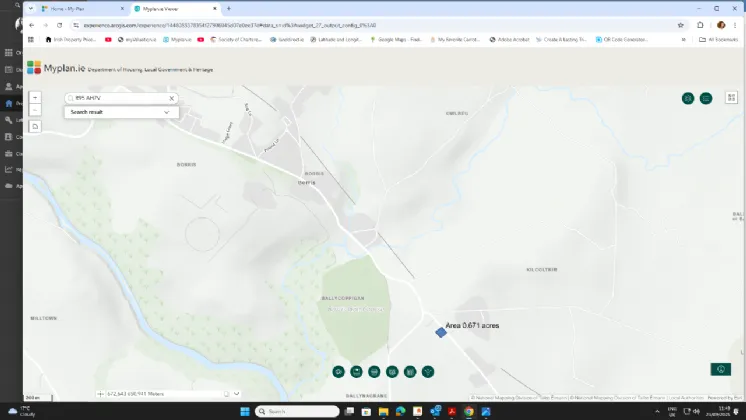Open the Myplan.ie bookmark

[x=177, y=39]
